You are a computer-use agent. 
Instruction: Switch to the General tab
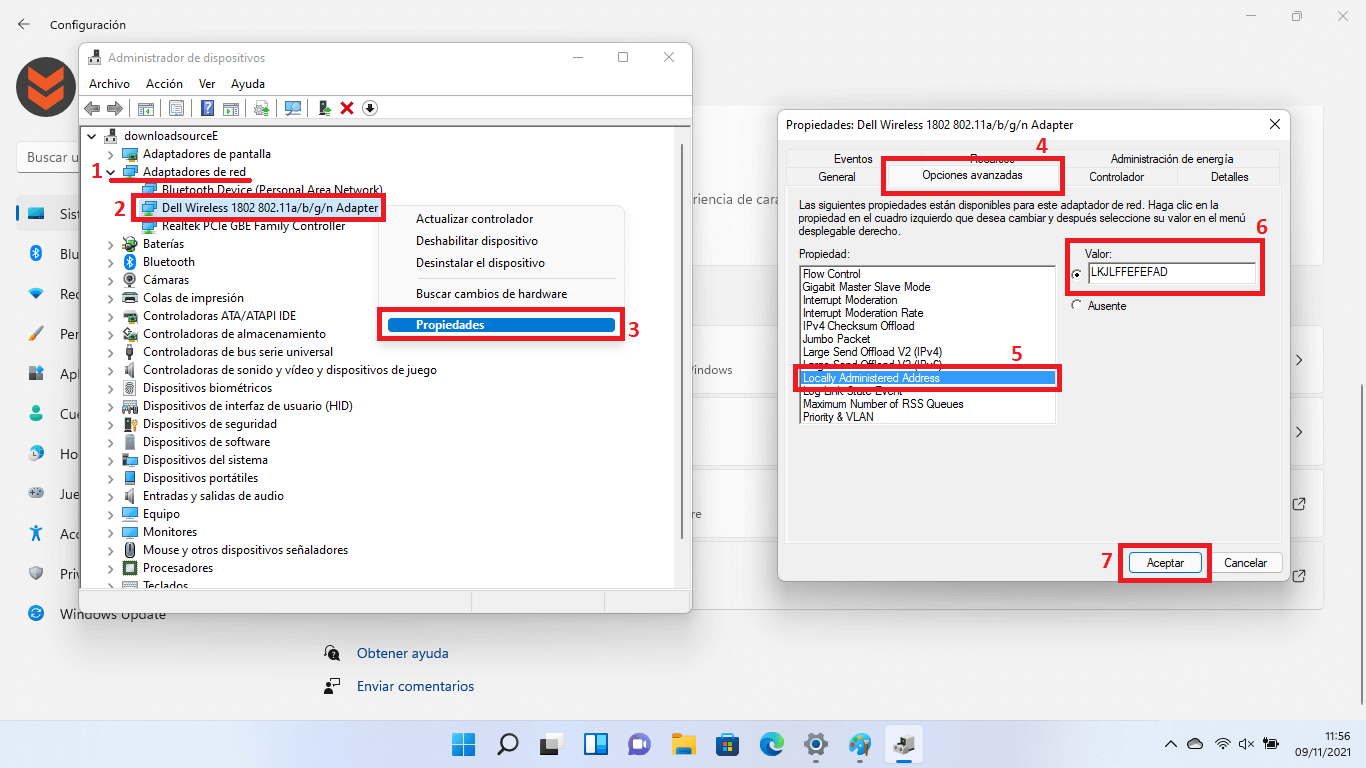tap(837, 177)
